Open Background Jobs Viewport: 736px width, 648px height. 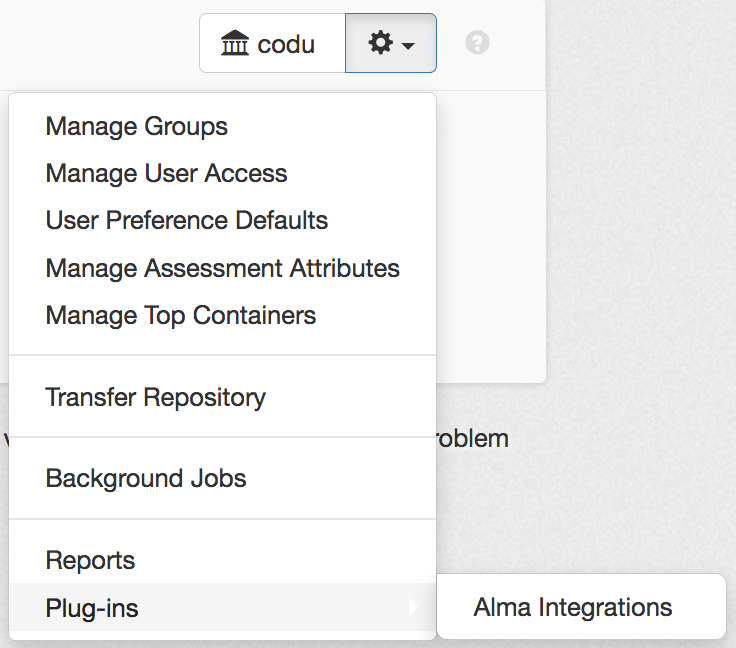(x=146, y=479)
